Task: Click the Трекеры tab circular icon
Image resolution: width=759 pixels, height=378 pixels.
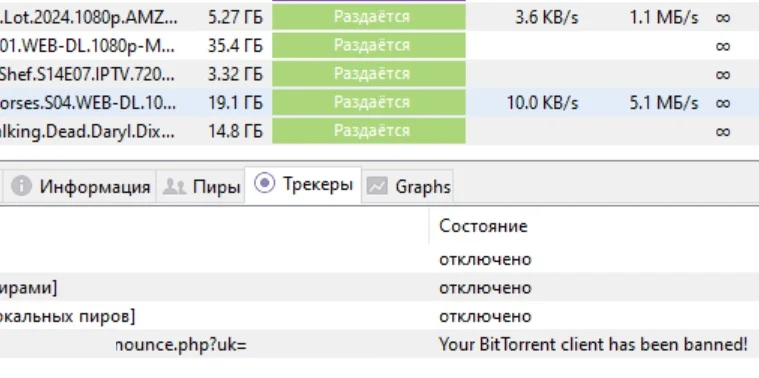Action: pos(264,183)
